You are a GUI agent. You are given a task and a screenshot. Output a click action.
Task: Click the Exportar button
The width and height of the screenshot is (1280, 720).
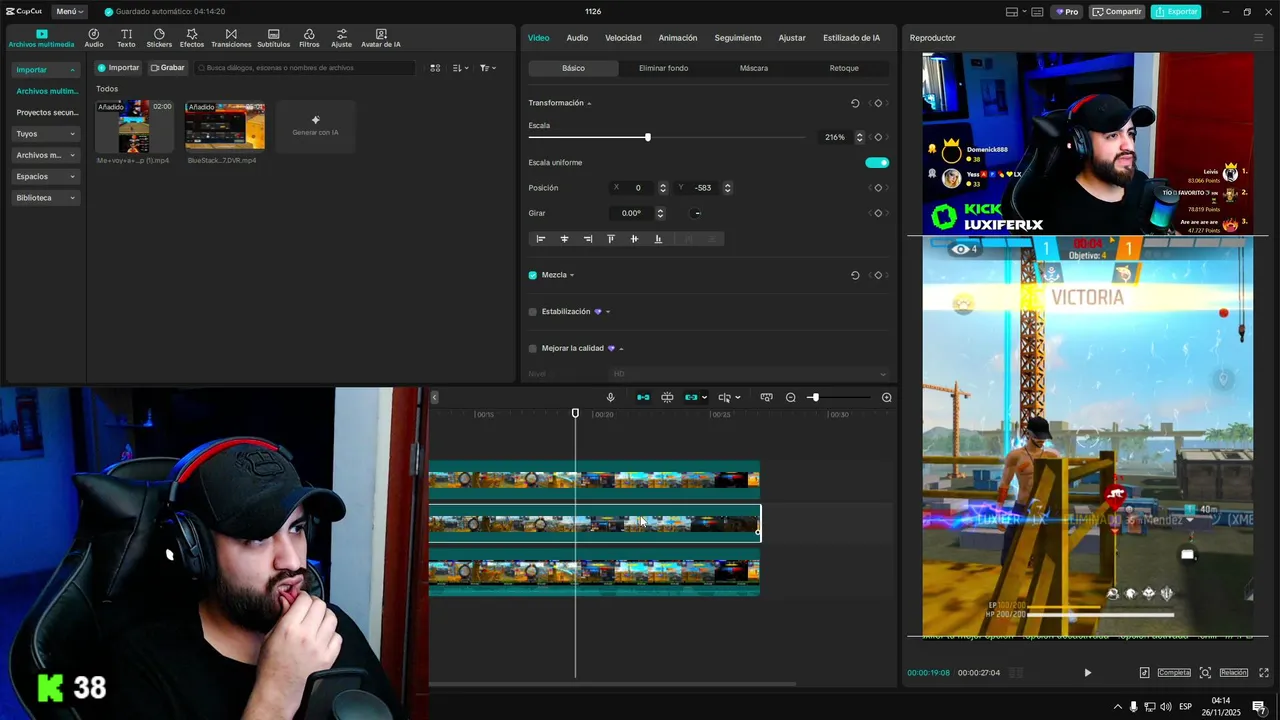pyautogui.click(x=1176, y=12)
